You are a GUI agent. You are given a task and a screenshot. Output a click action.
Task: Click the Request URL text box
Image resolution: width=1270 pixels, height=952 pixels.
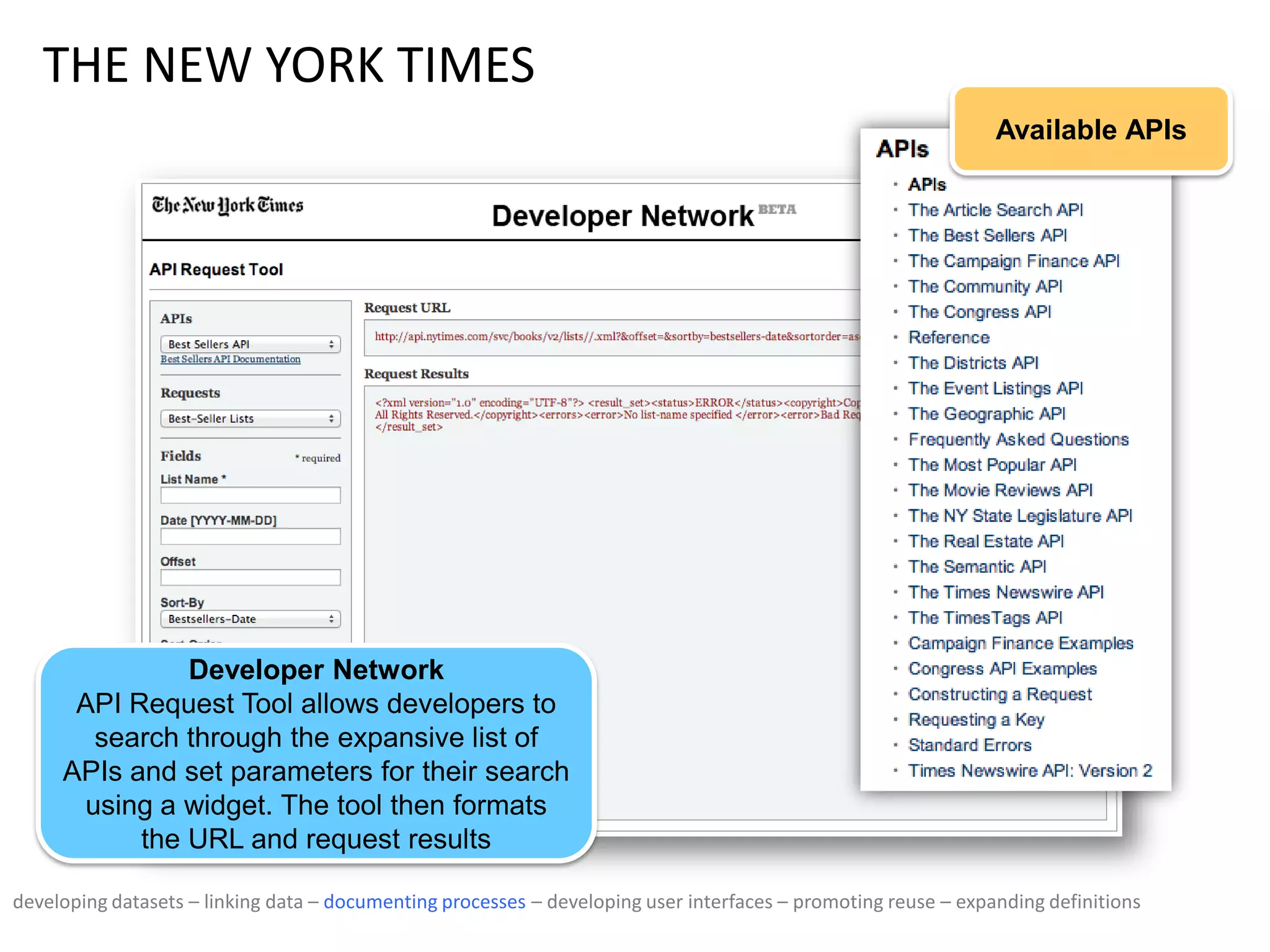click(x=612, y=337)
